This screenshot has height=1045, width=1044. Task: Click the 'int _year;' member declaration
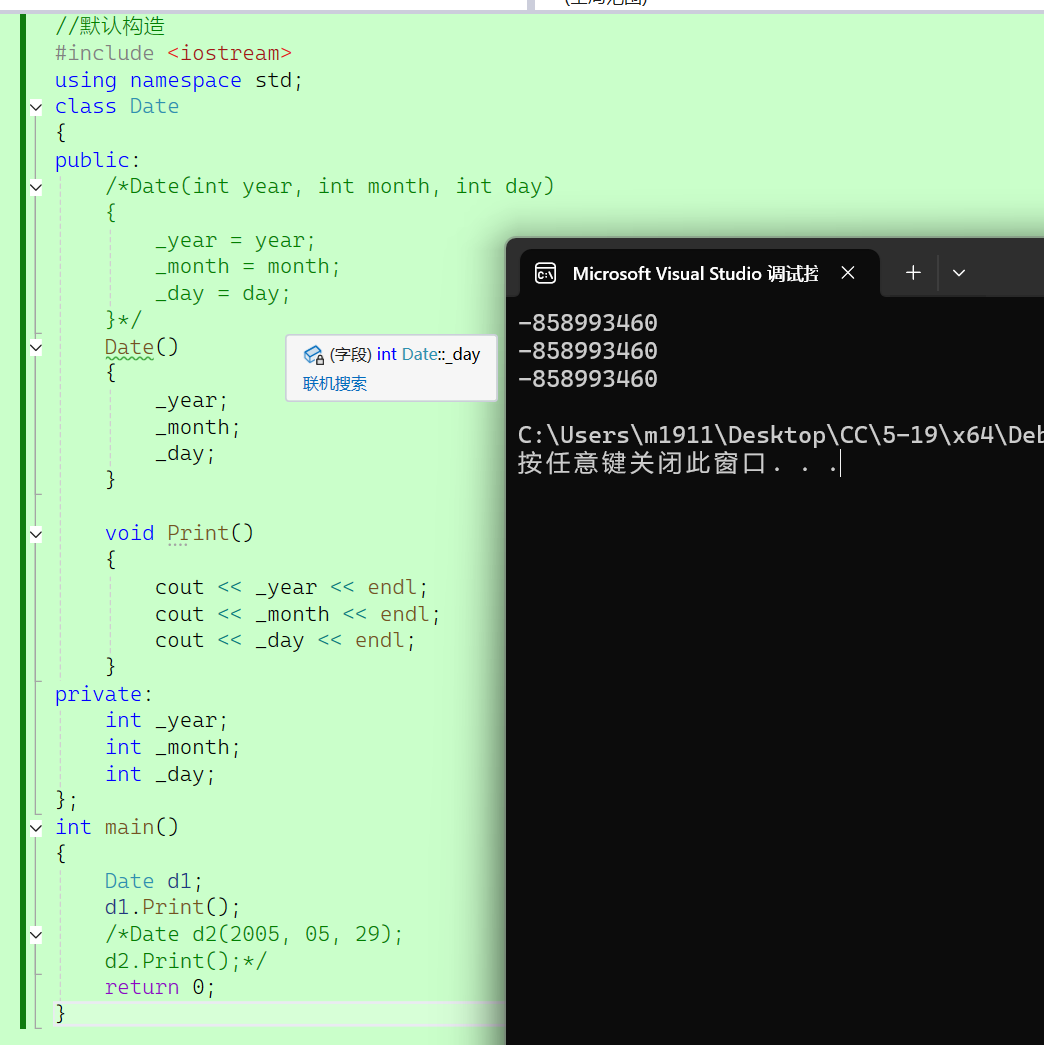click(x=166, y=720)
